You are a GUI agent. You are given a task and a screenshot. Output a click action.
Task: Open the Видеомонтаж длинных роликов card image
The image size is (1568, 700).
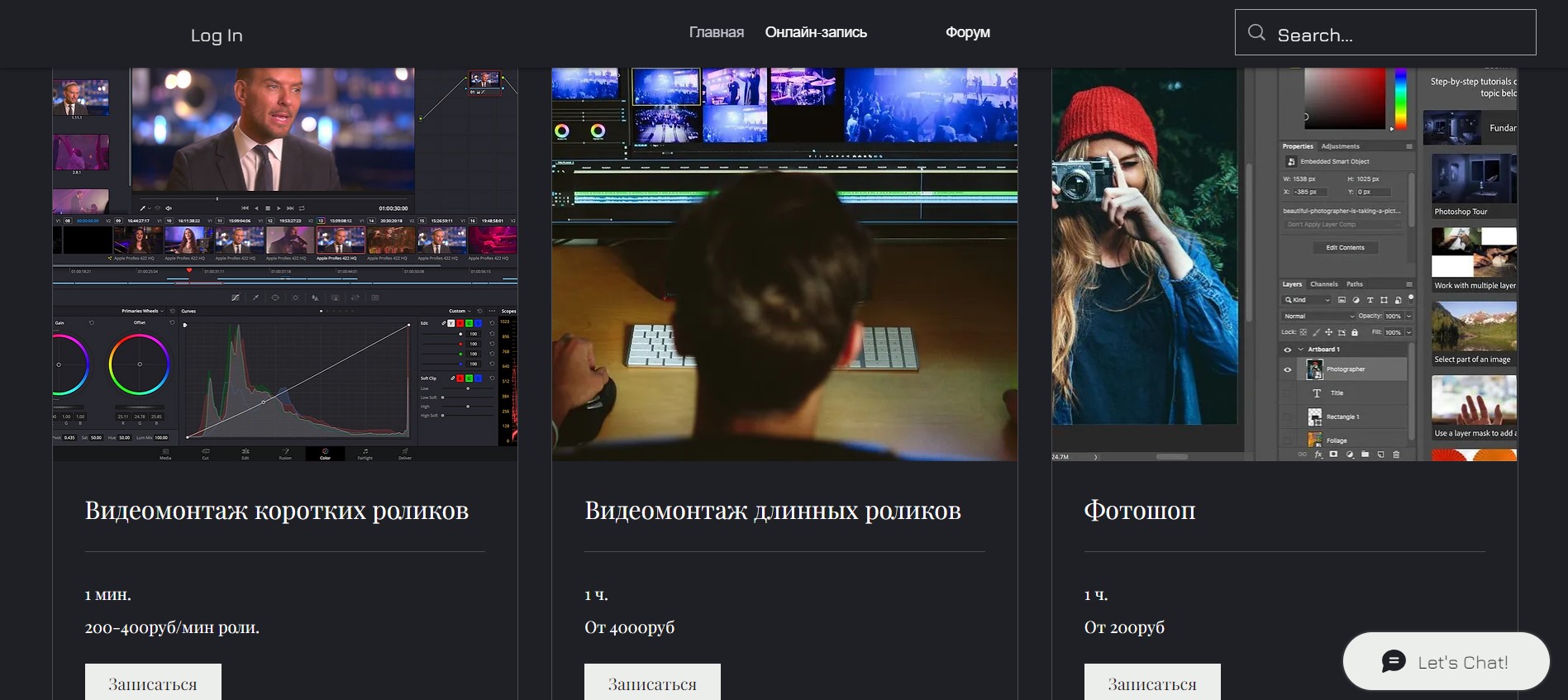(784, 264)
